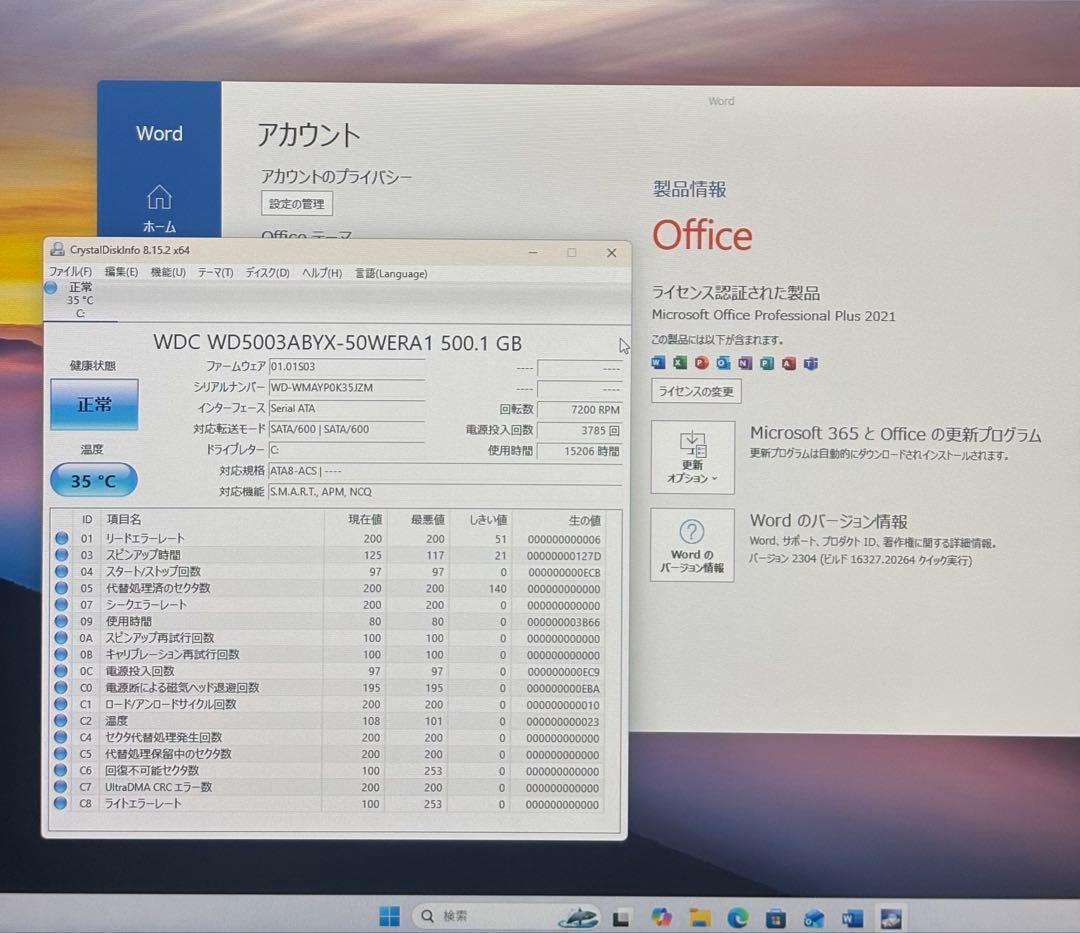Click the Outlook product icon under Office
Image resolution: width=1080 pixels, height=933 pixels.
[723, 363]
